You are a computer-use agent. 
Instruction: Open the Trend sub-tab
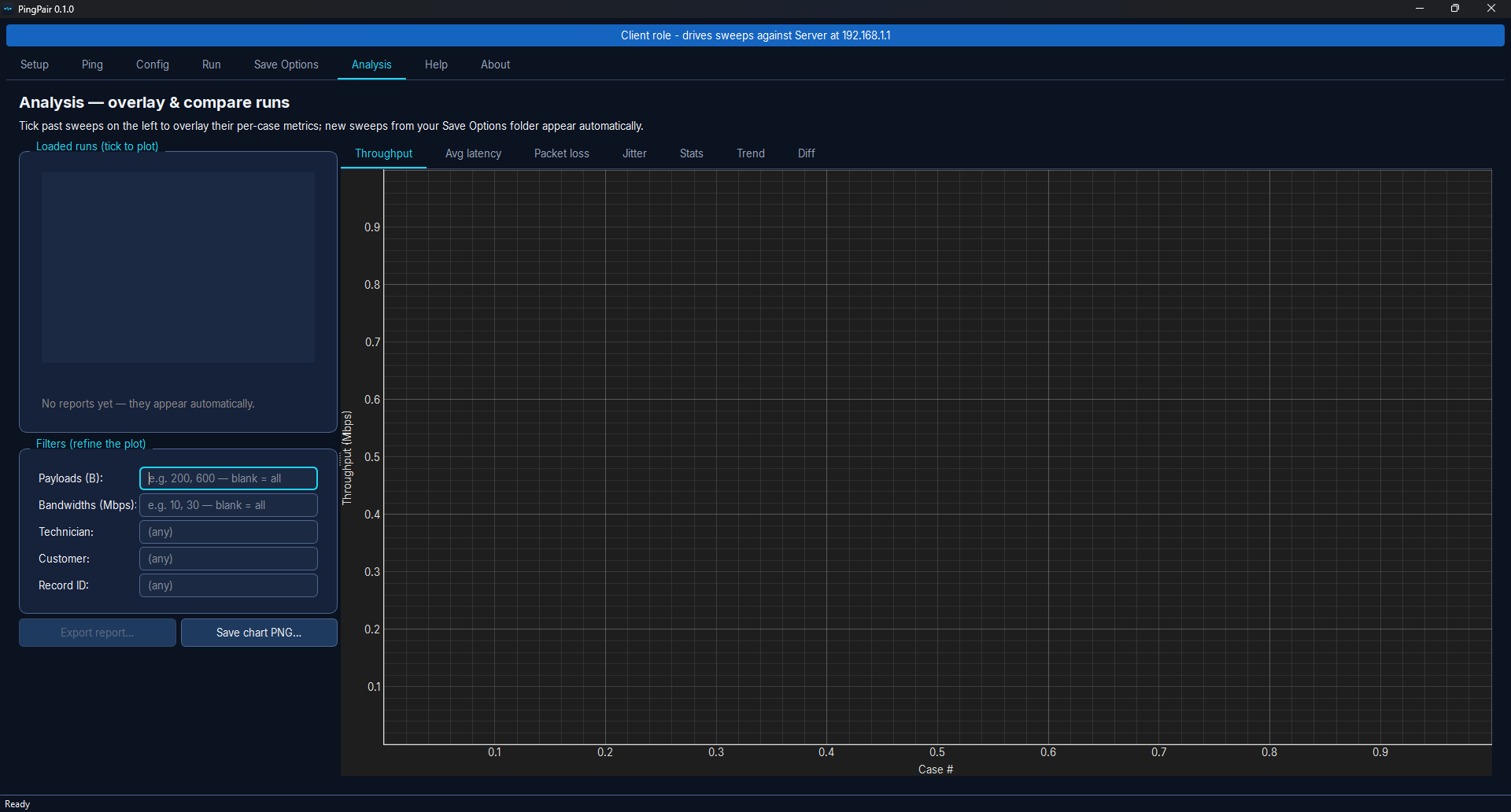(751, 153)
